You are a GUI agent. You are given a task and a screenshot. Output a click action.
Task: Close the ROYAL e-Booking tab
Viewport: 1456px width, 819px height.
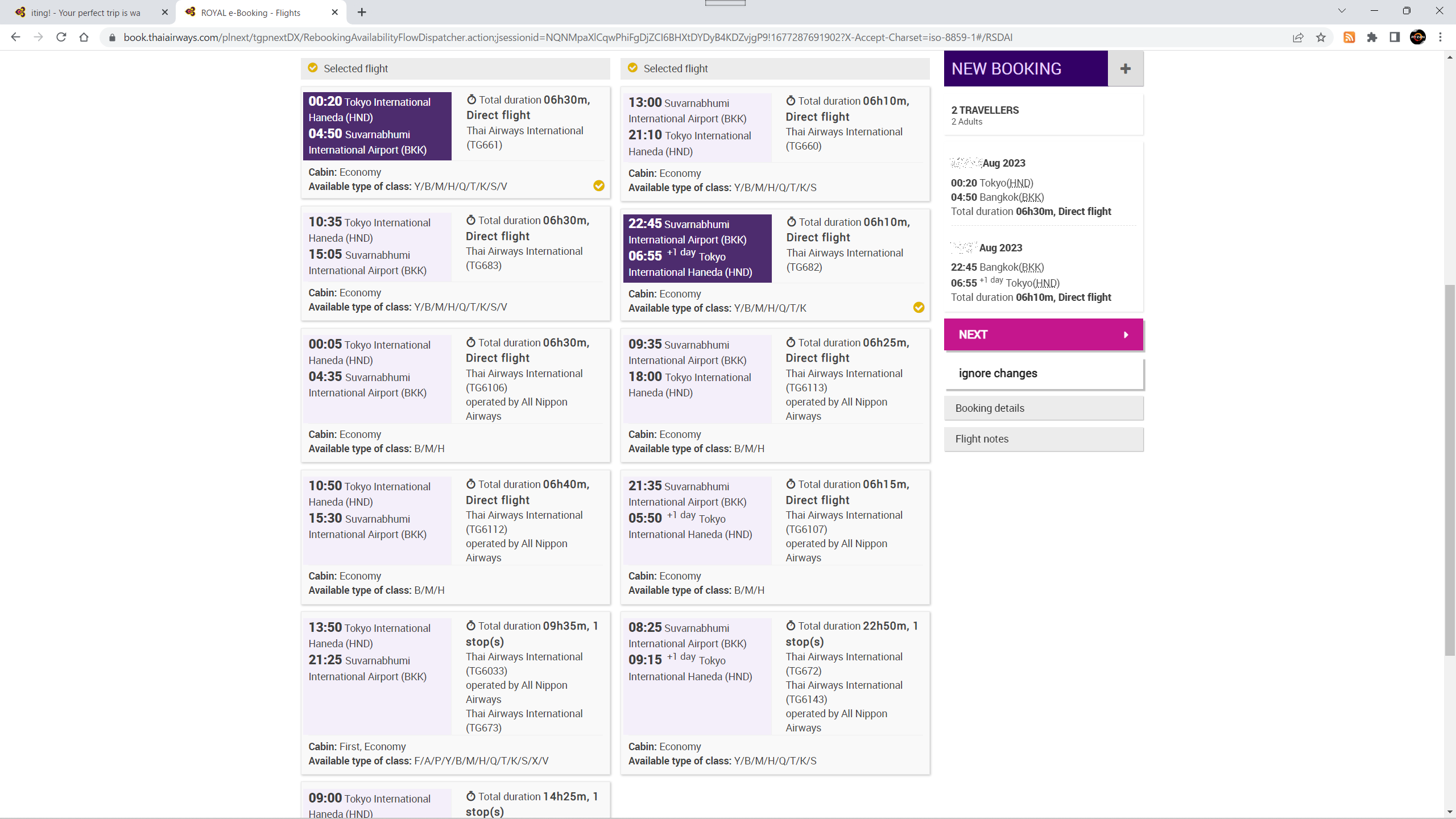pos(335,12)
